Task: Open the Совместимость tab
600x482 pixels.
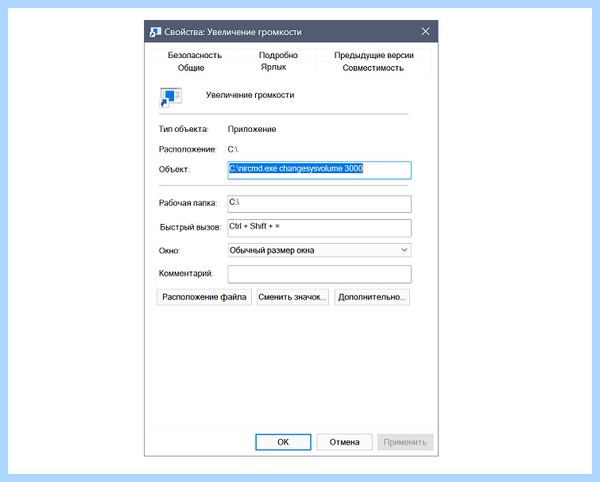Action: coord(373,68)
